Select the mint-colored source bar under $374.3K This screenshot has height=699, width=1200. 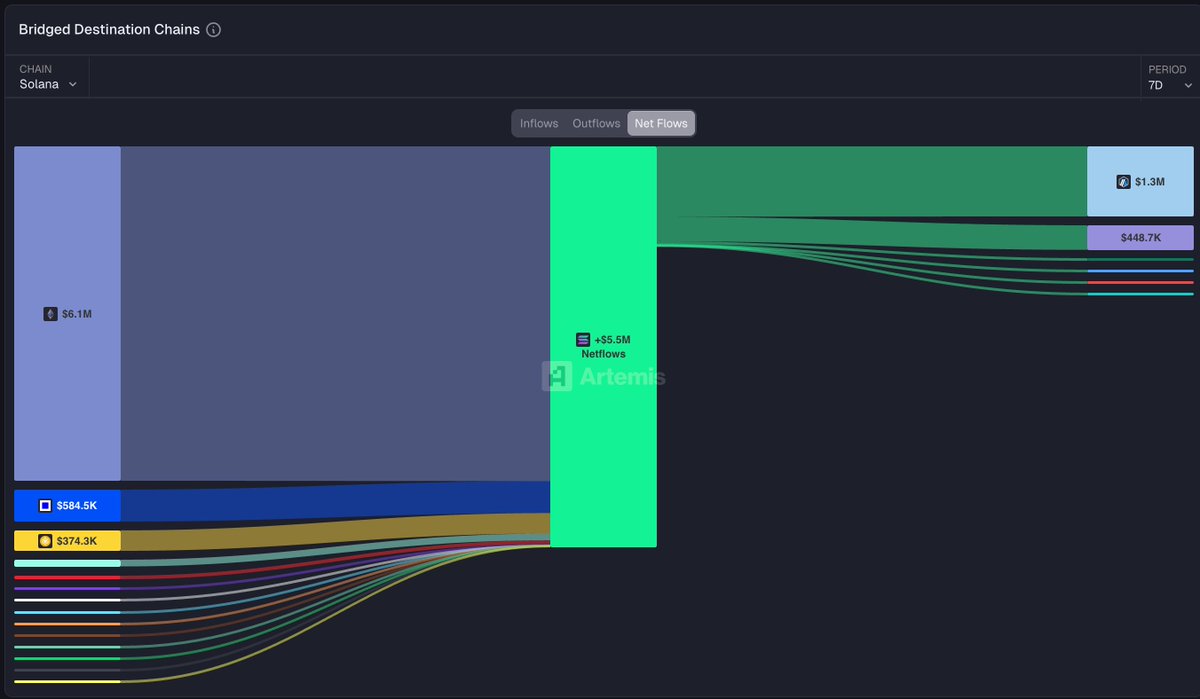pos(67,563)
